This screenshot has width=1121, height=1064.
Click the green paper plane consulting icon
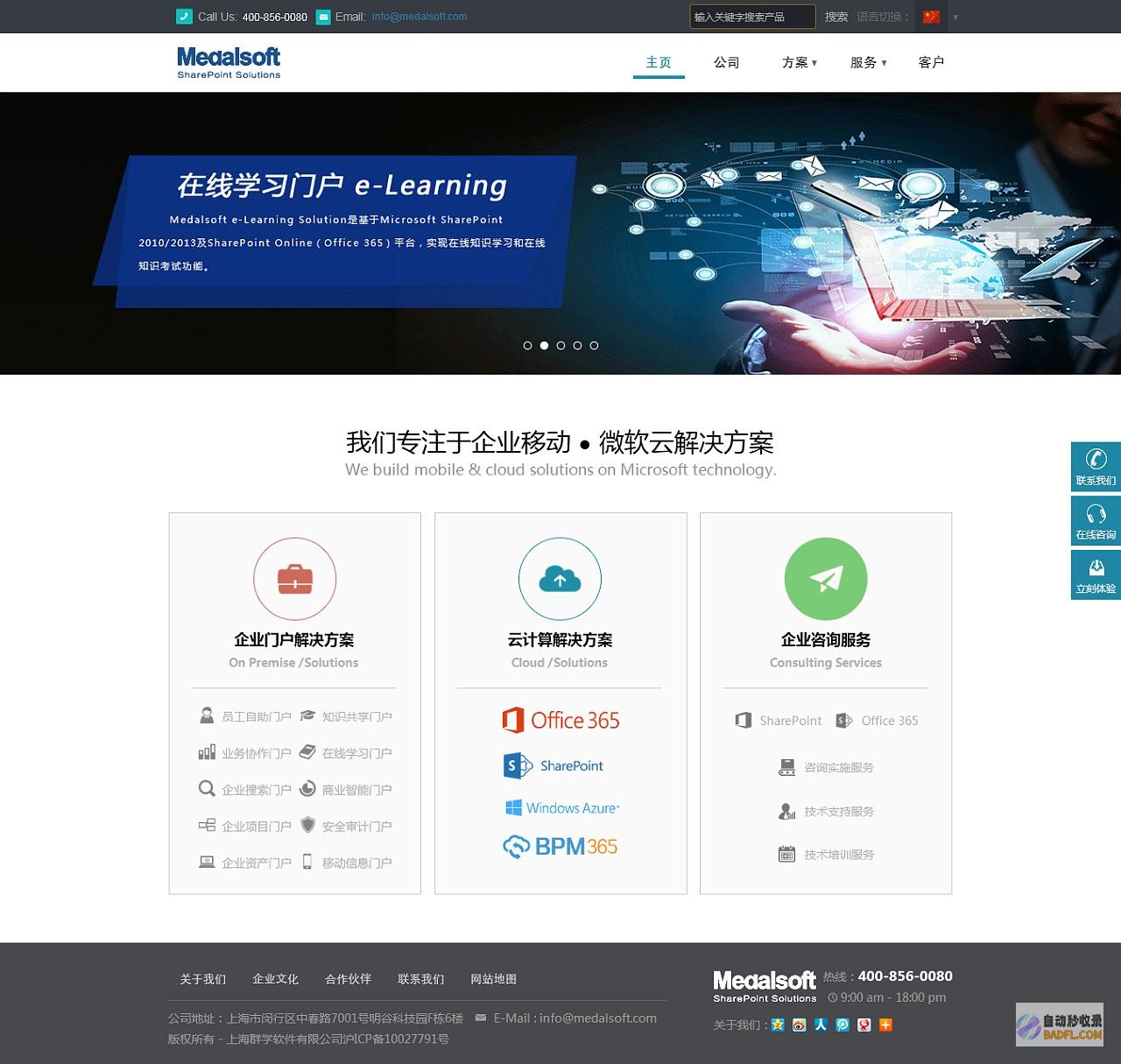coord(826,579)
